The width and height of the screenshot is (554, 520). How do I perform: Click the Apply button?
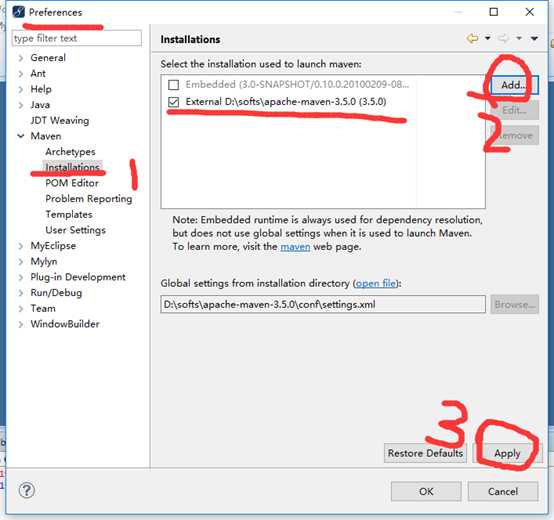click(x=507, y=453)
